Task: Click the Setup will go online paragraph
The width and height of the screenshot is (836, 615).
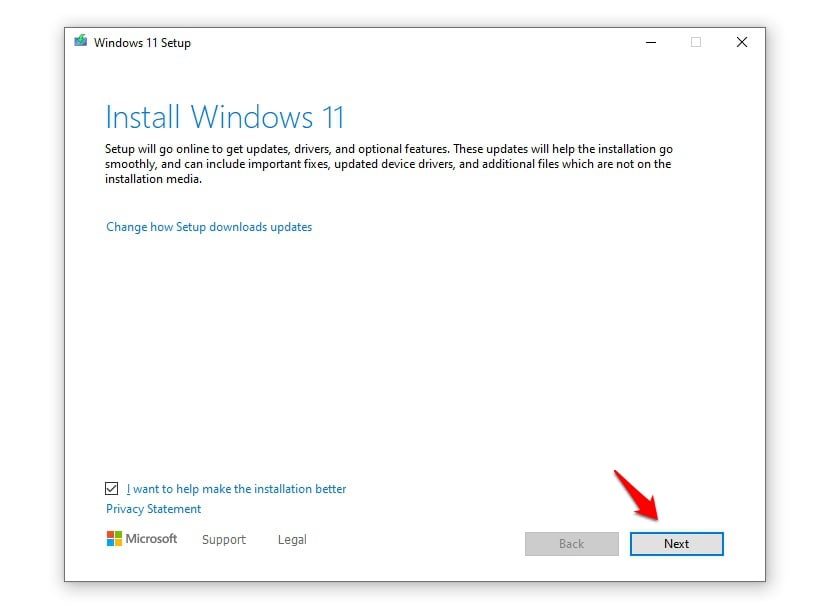Action: 389,164
